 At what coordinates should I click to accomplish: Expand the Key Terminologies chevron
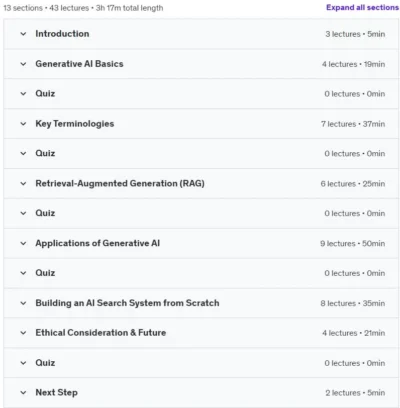23,124
